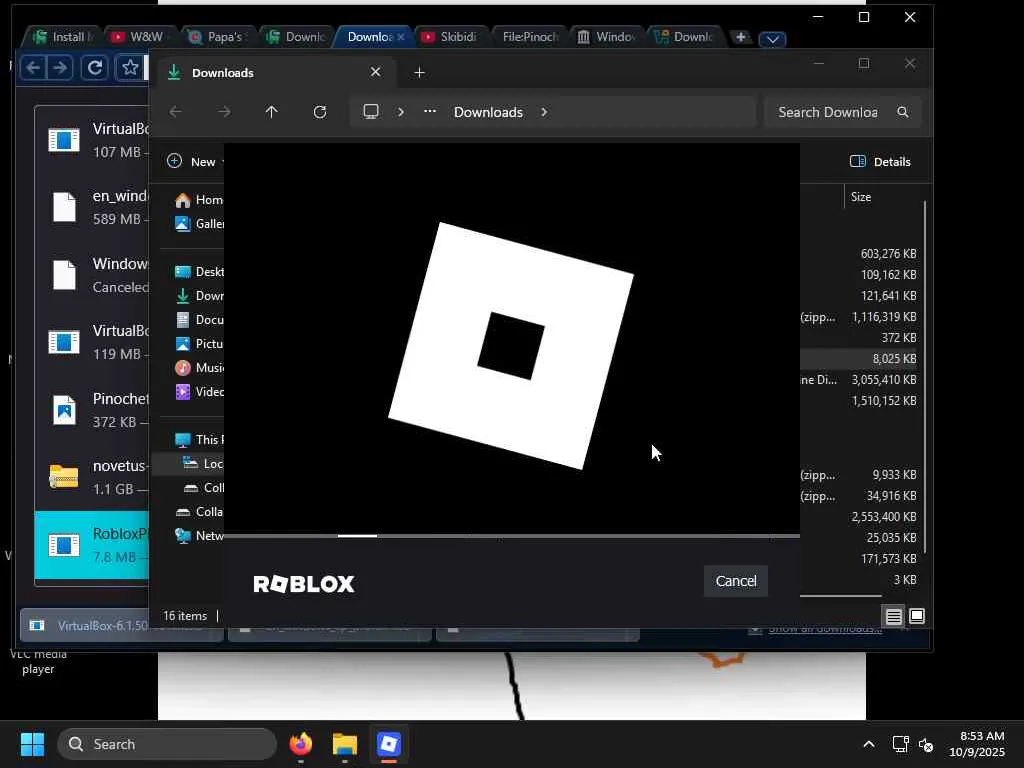Add a new File Explorer tab
The height and width of the screenshot is (768, 1024).
[419, 72]
